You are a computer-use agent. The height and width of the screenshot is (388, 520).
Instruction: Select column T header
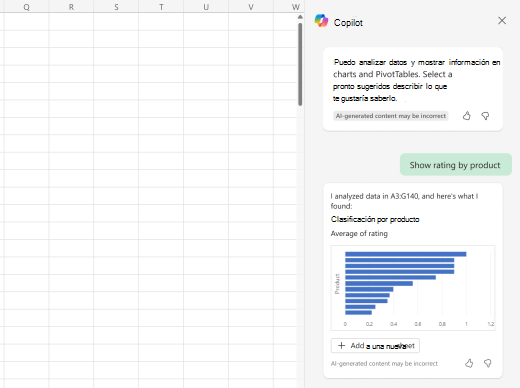point(161,7)
